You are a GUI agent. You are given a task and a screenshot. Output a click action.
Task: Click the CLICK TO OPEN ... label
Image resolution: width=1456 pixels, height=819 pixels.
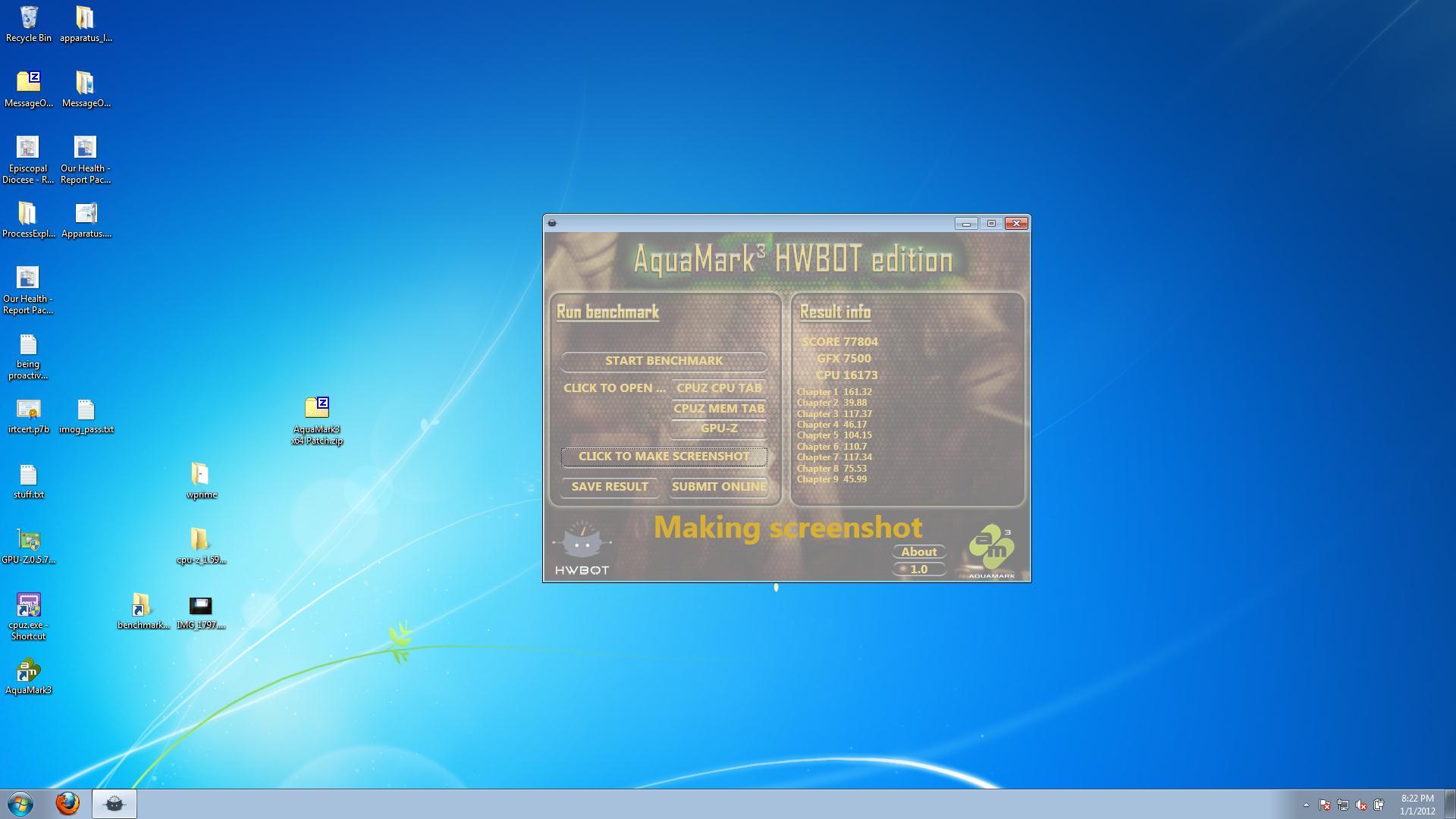[614, 388]
